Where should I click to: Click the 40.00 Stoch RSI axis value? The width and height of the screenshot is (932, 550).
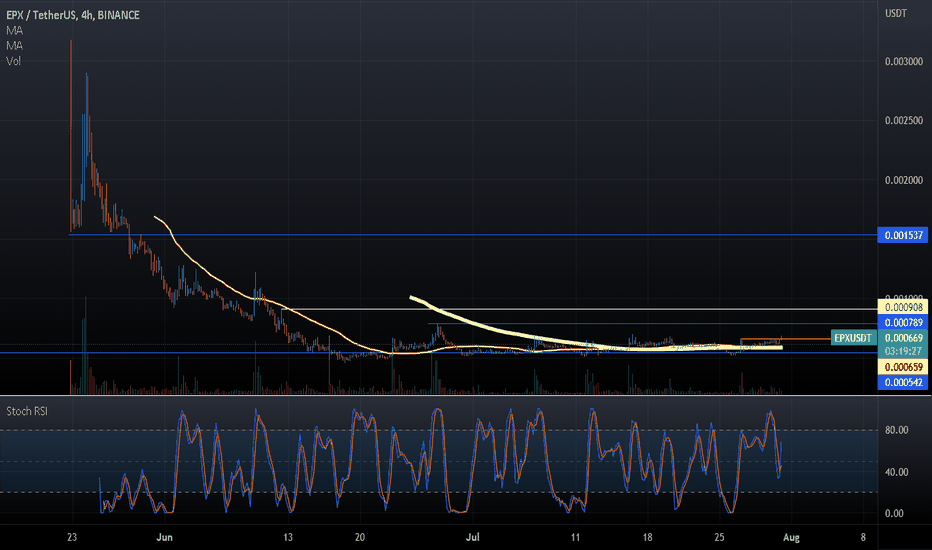[x=896, y=472]
